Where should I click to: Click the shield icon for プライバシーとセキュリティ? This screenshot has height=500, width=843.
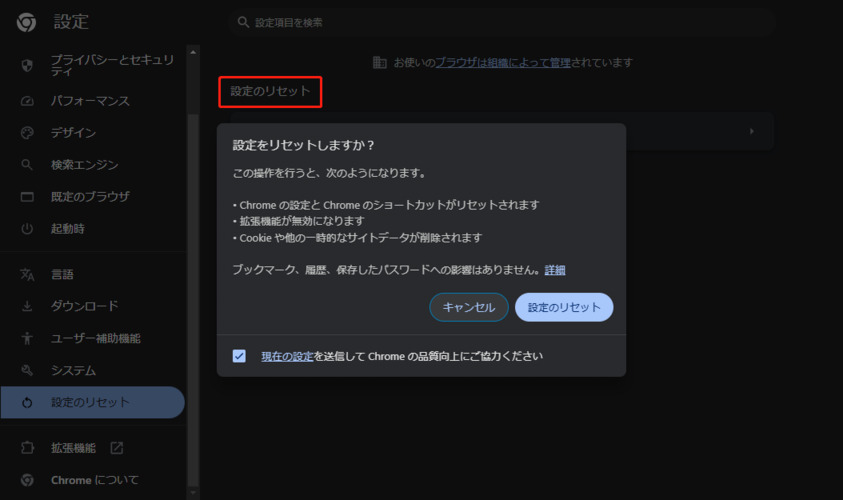tap(27, 66)
